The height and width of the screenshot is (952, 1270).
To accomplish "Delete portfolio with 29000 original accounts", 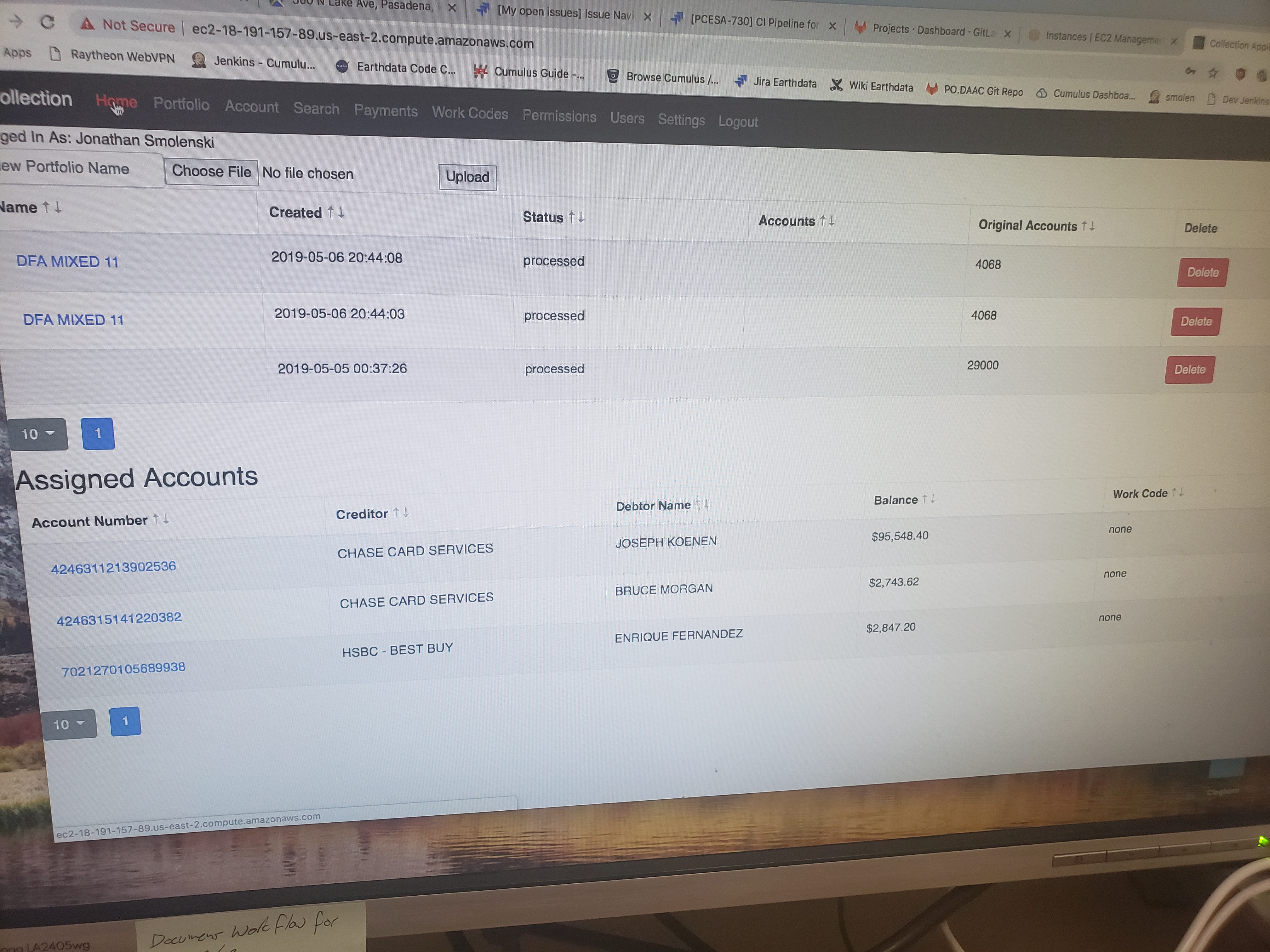I will pos(1189,370).
